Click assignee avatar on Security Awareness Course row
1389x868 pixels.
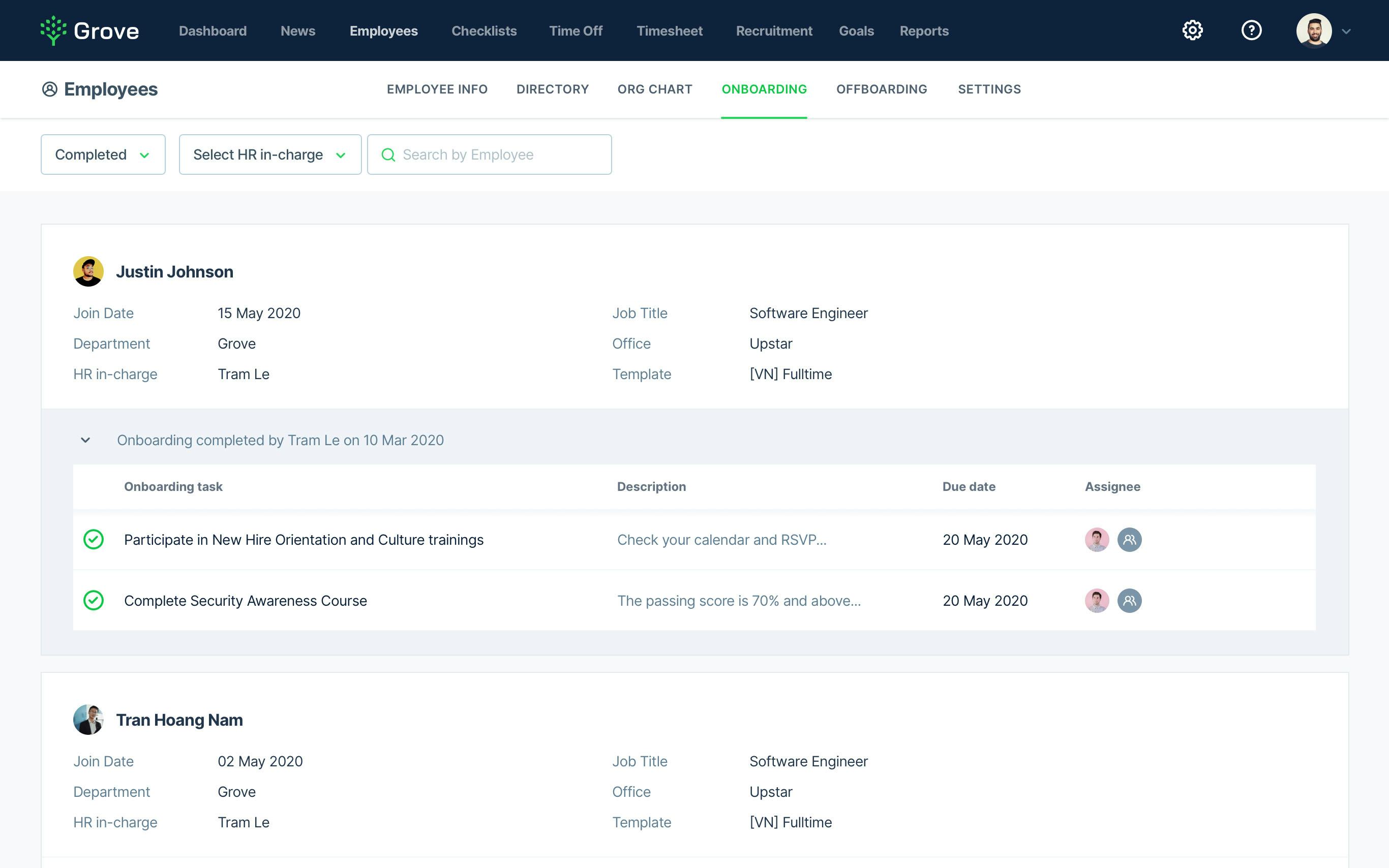[1096, 601]
